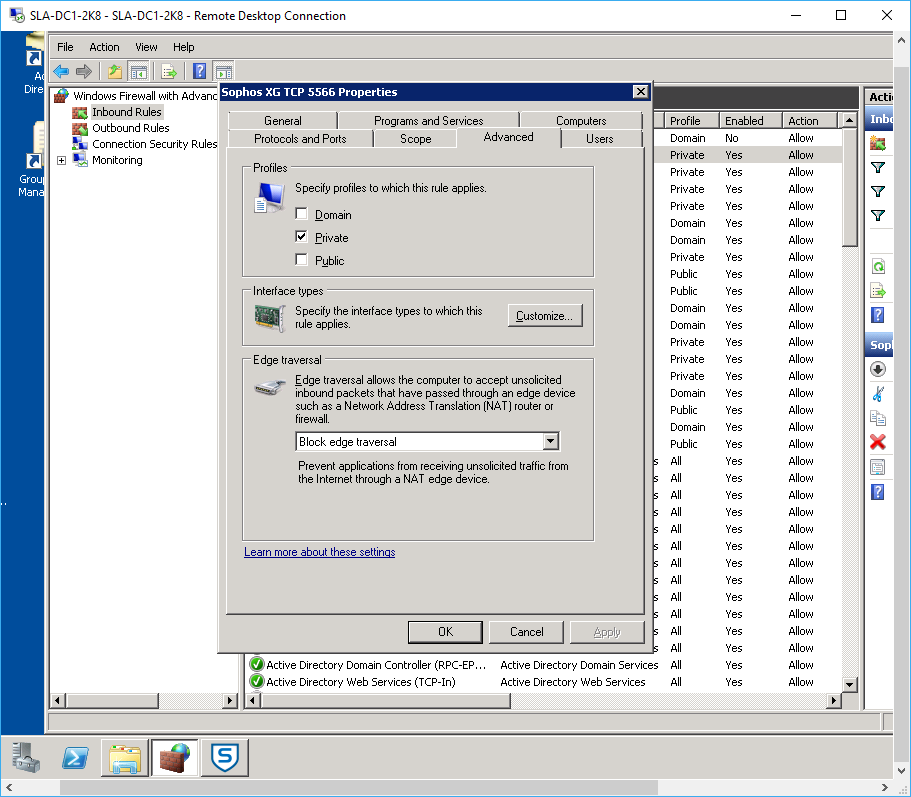Close the Sophos XG TCP 5566 Properties dialog

tap(640, 92)
